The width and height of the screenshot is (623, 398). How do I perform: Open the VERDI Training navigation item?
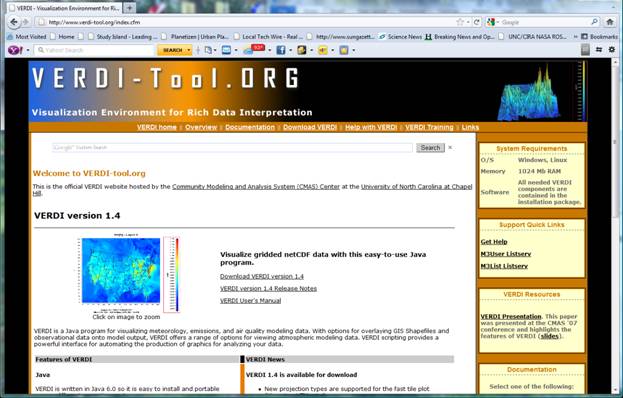coord(429,127)
